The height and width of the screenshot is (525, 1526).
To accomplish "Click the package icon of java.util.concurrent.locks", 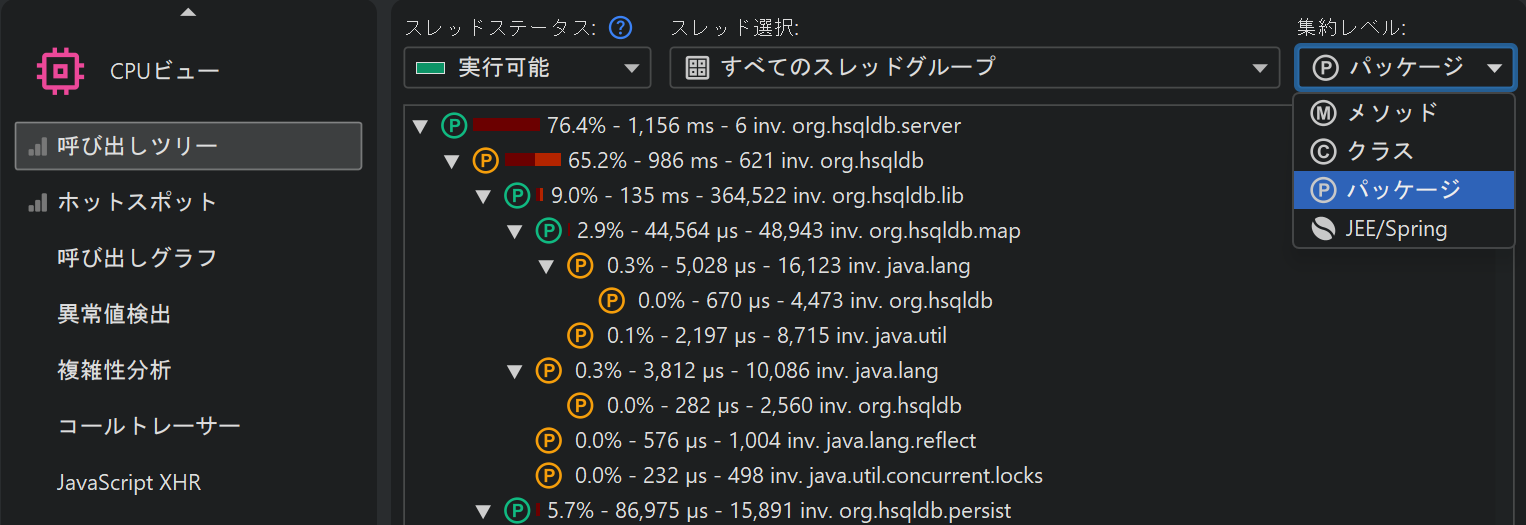I will [548, 476].
